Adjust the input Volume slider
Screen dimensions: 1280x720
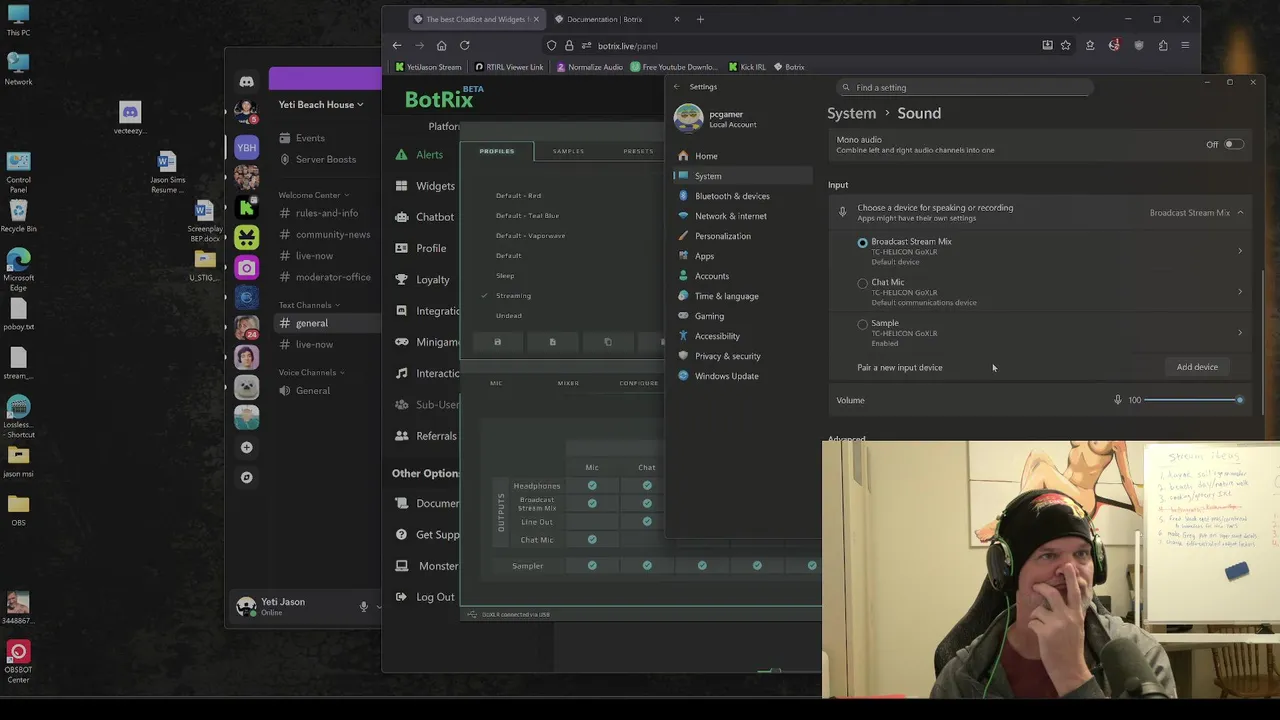click(1192, 400)
